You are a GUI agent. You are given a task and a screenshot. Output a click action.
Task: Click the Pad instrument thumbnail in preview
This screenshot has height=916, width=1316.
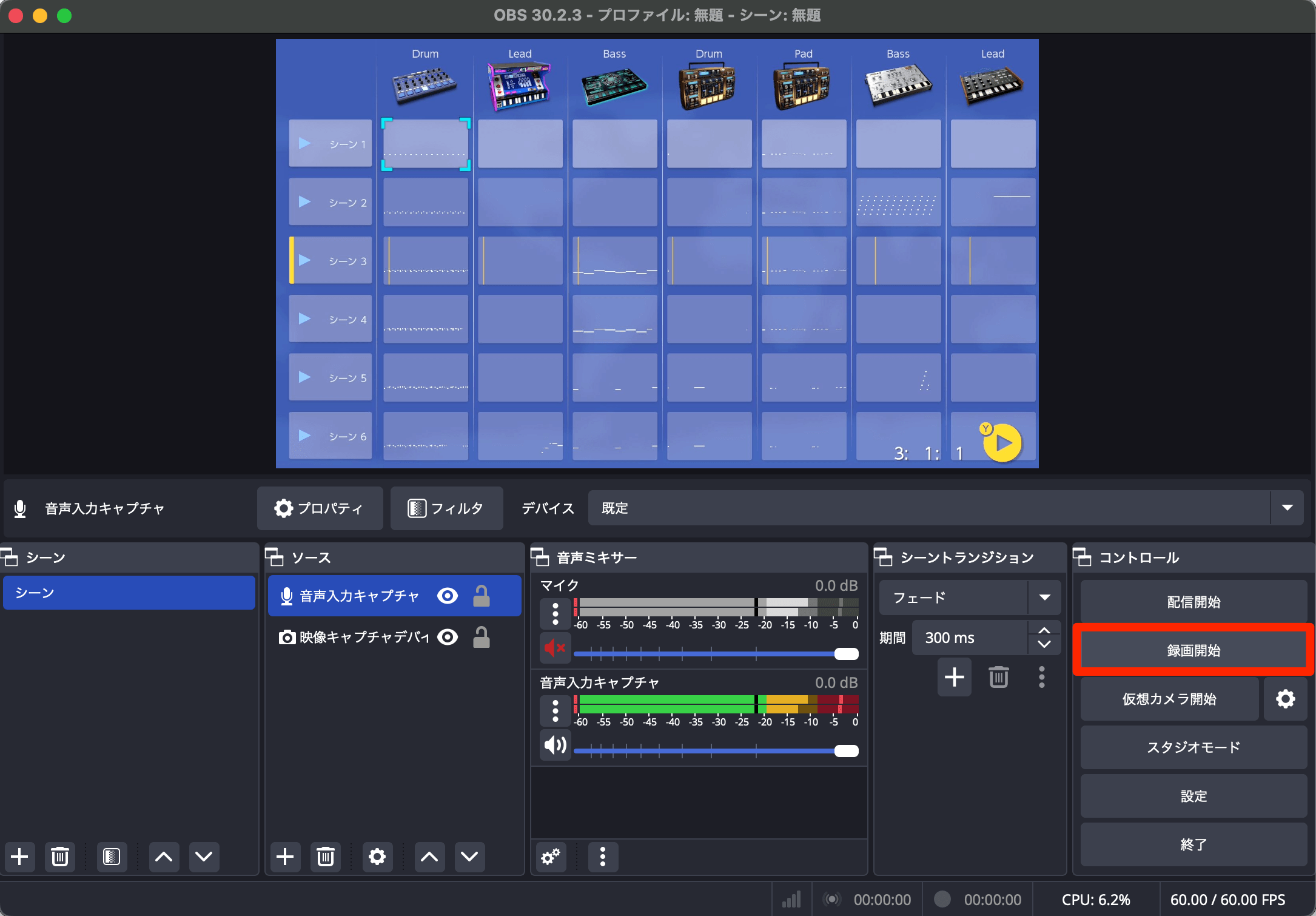[803, 87]
